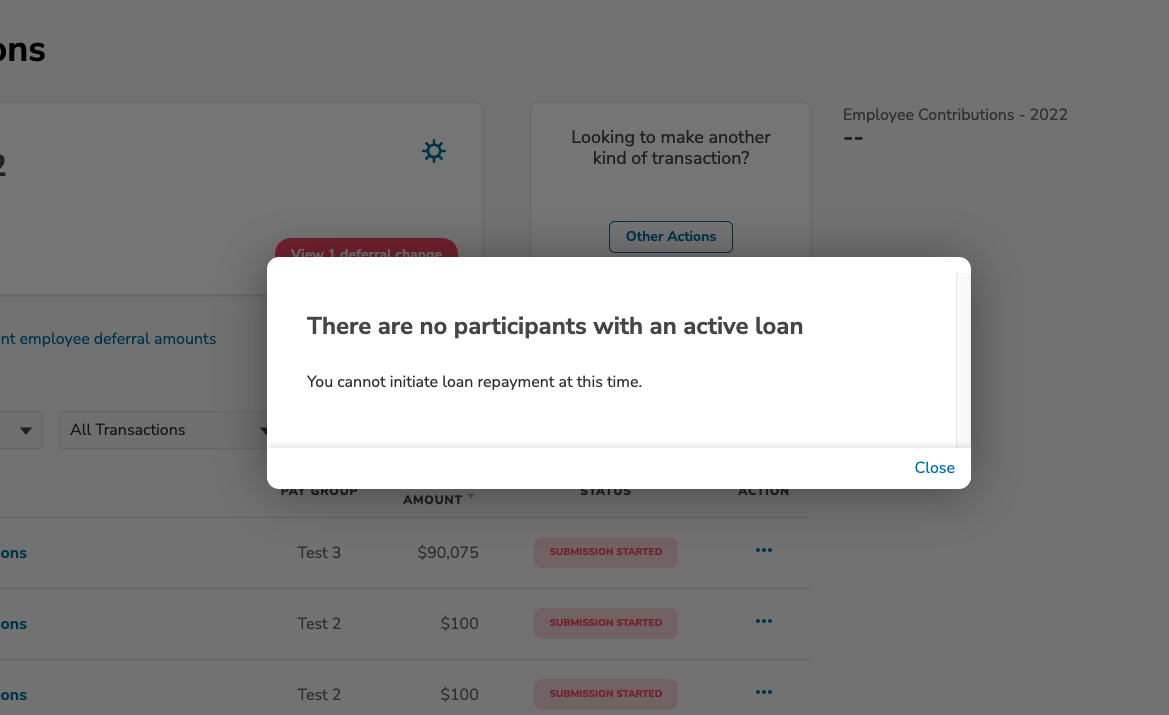Open the employee deferral amounts link
Image resolution: width=1169 pixels, height=715 pixels.
[x=108, y=338]
